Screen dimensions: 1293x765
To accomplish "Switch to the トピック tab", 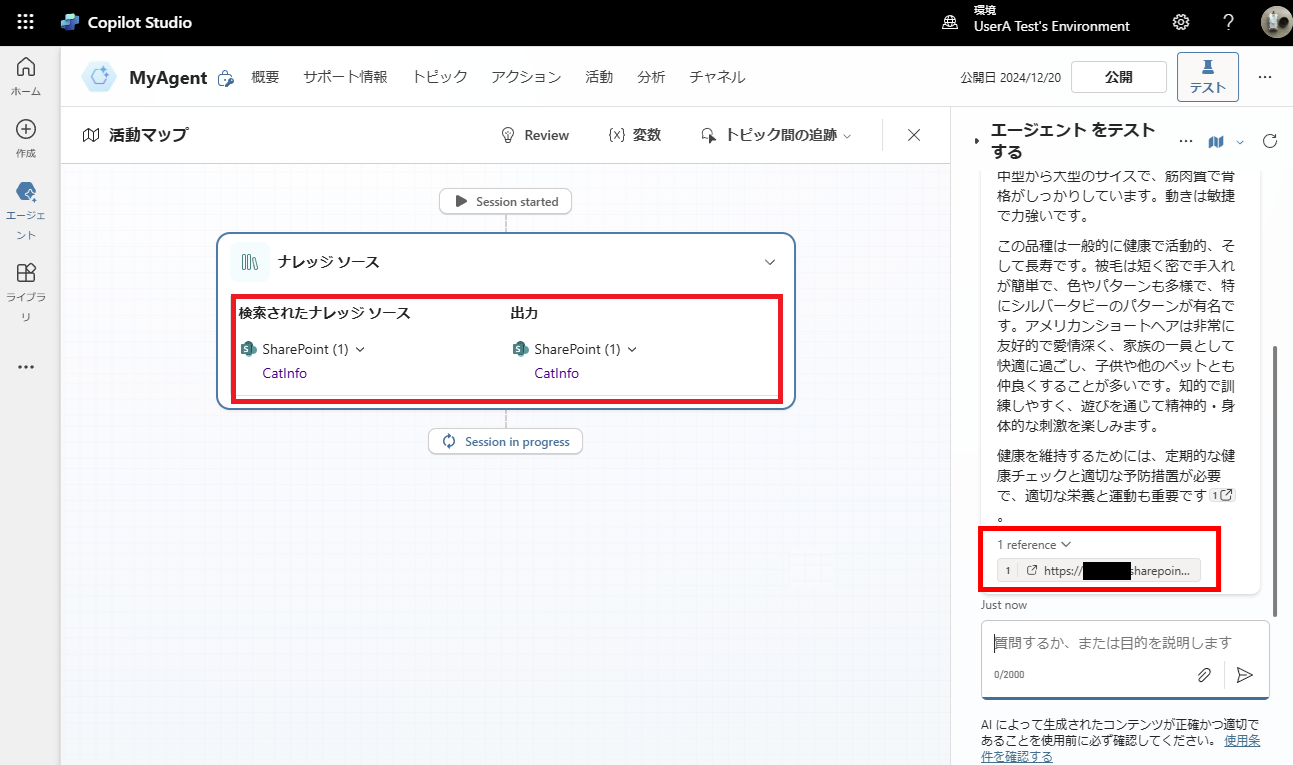I will click(x=439, y=76).
